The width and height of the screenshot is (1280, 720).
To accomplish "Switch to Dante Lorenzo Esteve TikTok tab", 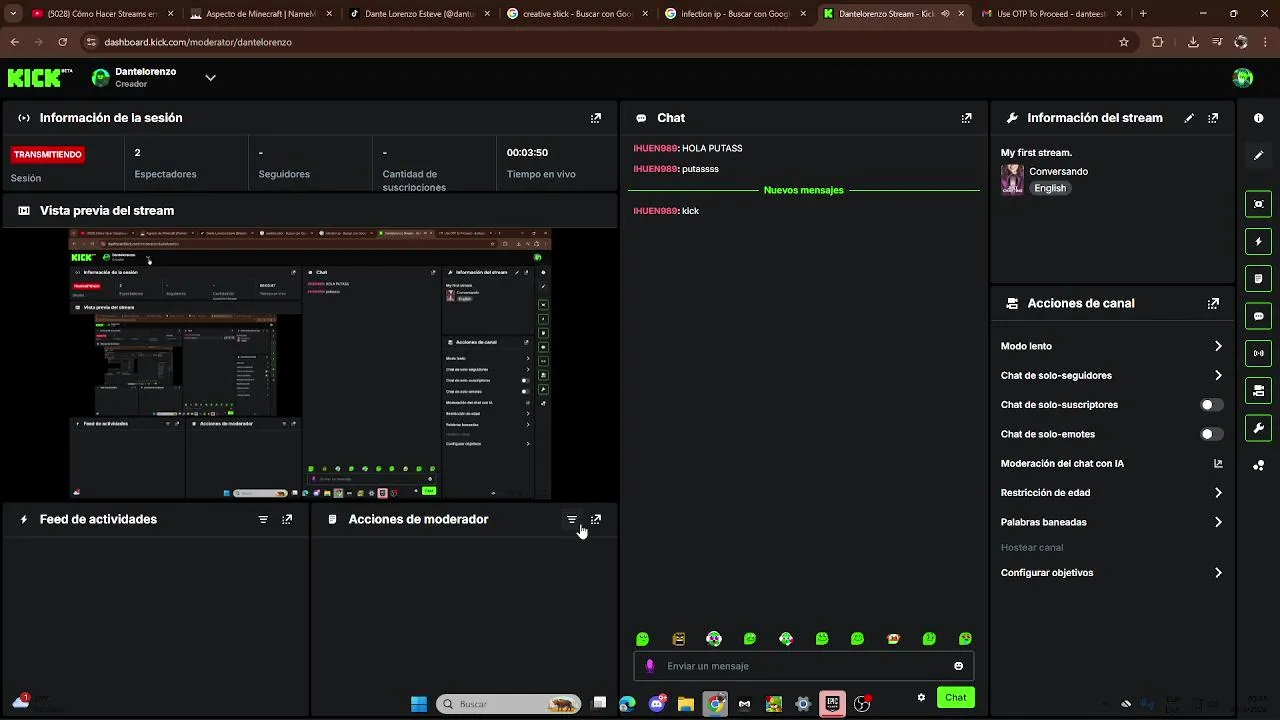I will tap(419, 14).
